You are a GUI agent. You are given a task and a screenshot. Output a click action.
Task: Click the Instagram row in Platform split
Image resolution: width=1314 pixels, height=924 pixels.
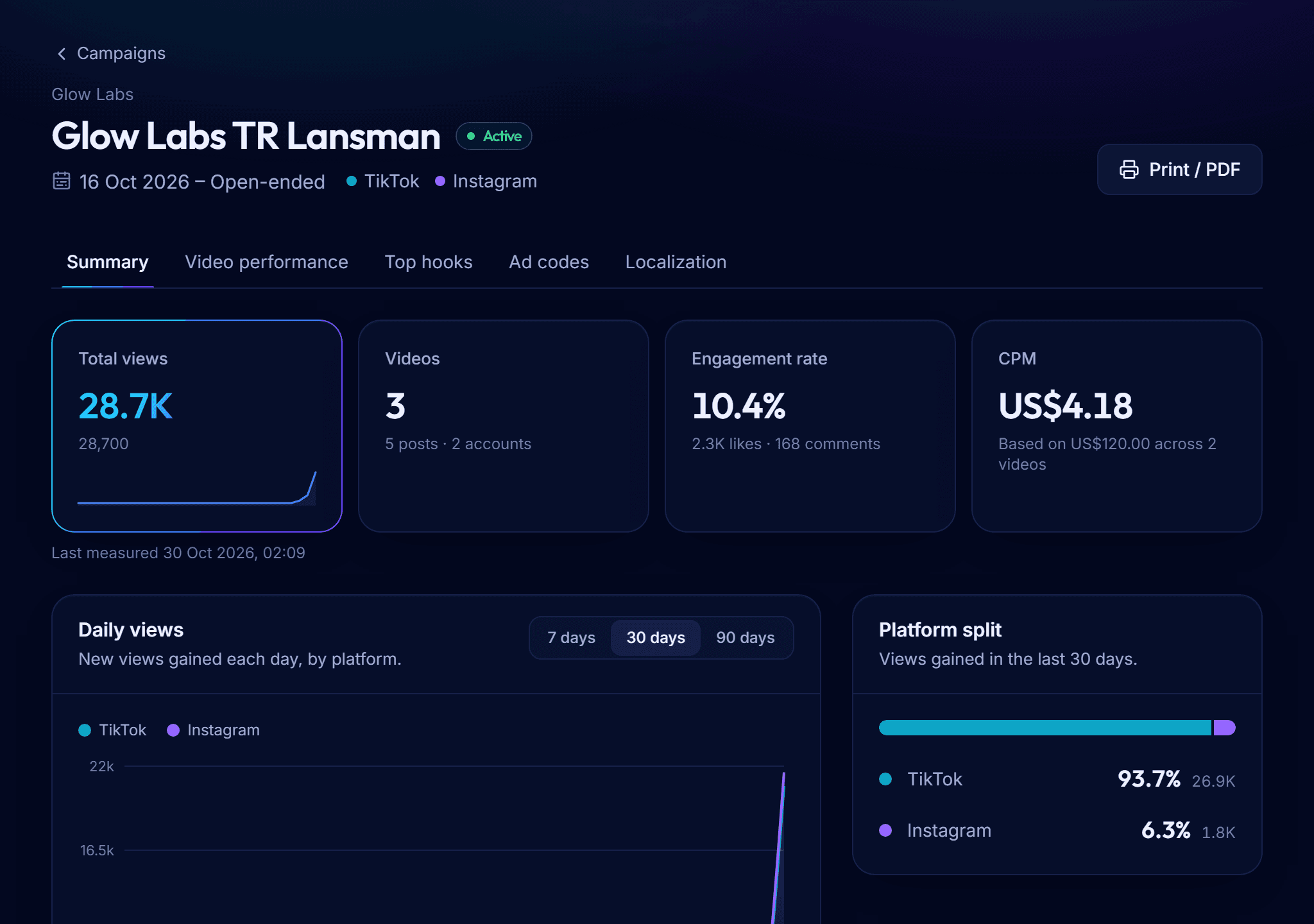(x=1057, y=831)
